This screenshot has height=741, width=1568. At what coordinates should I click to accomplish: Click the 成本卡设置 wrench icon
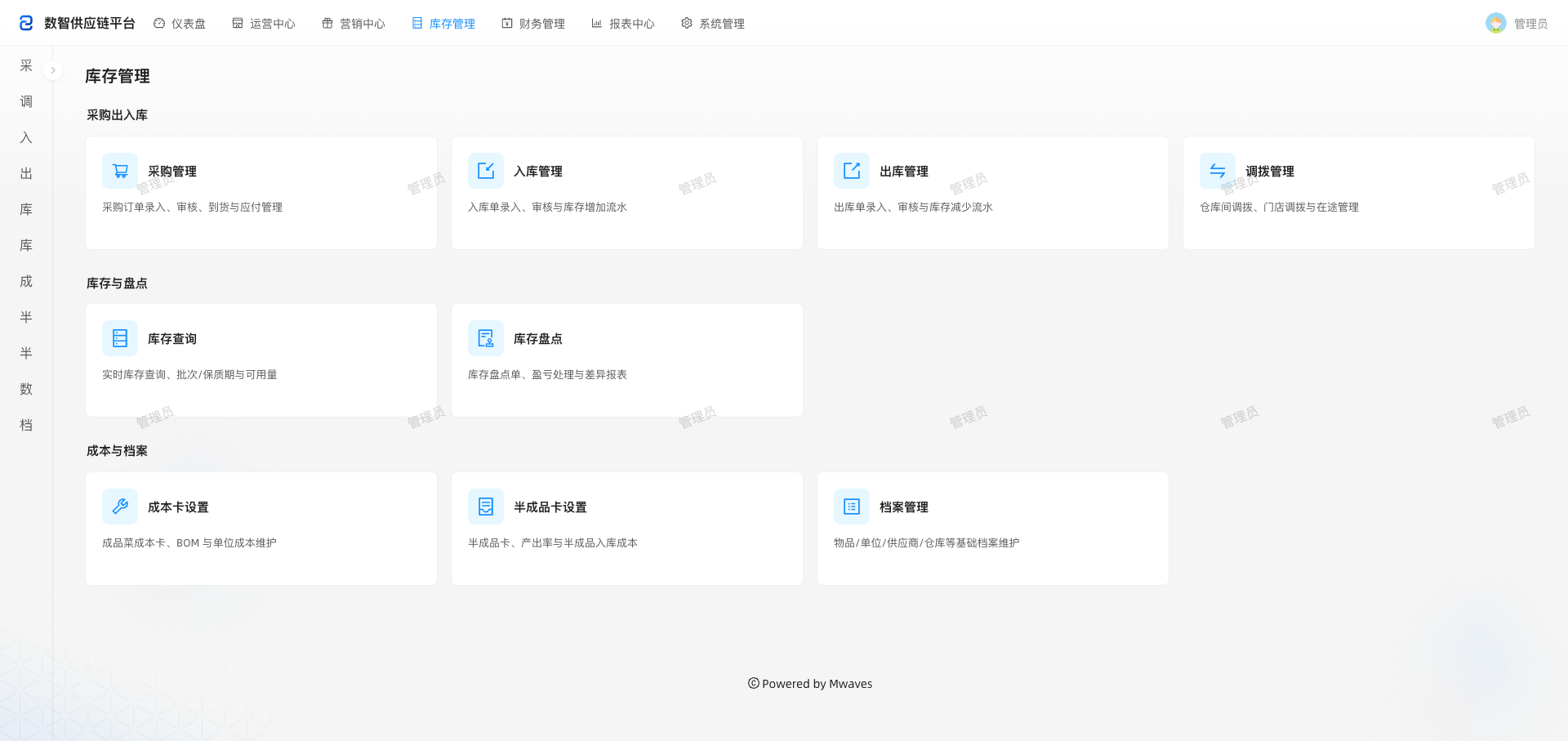click(x=120, y=507)
